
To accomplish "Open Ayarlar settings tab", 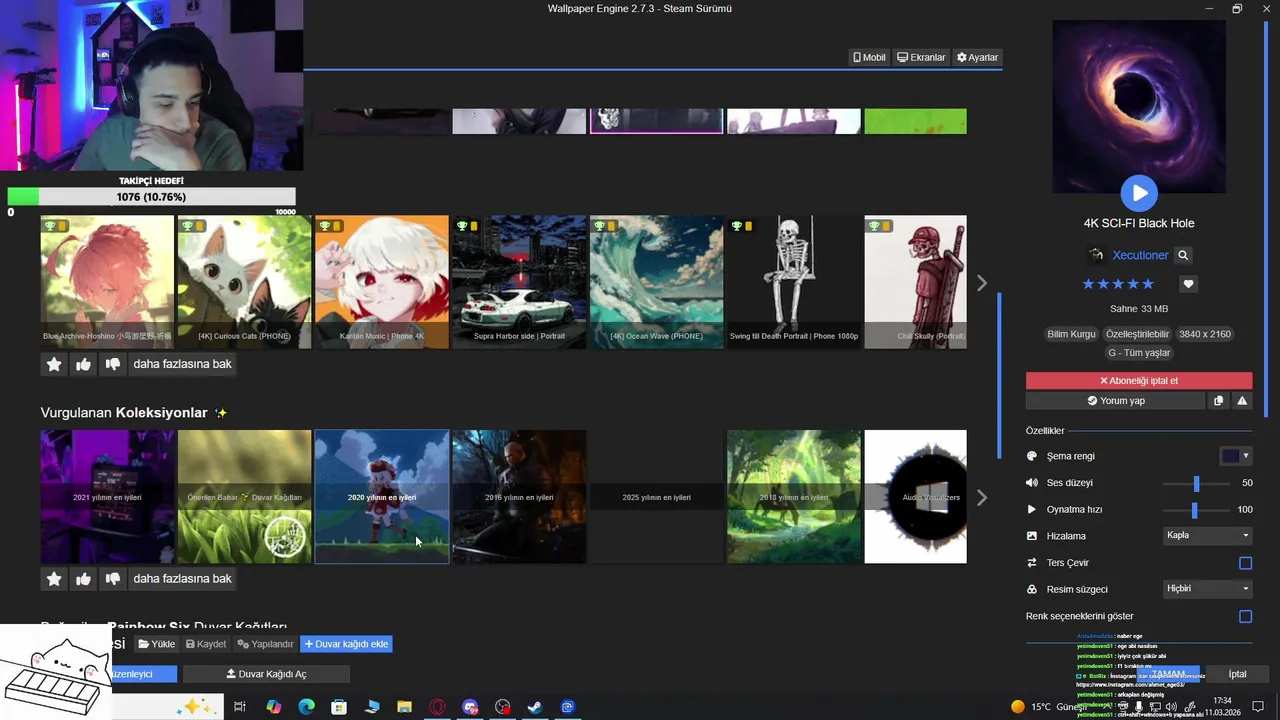I will pyautogui.click(x=977, y=57).
